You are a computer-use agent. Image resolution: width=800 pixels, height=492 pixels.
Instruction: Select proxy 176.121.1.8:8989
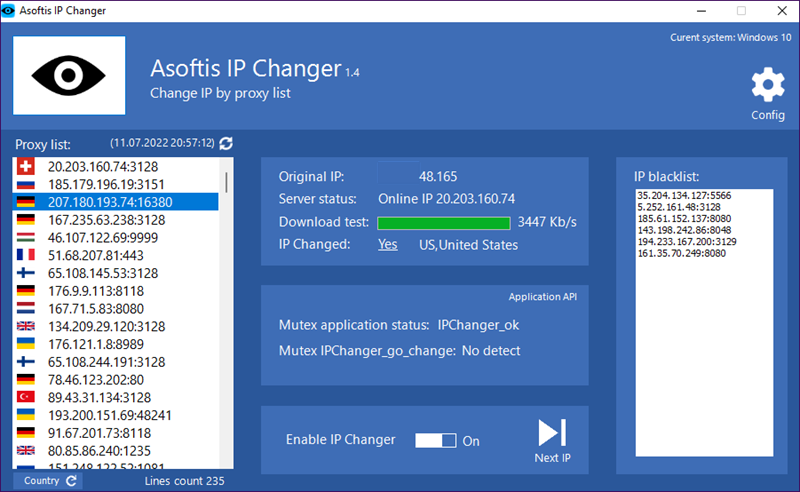click(x=115, y=345)
